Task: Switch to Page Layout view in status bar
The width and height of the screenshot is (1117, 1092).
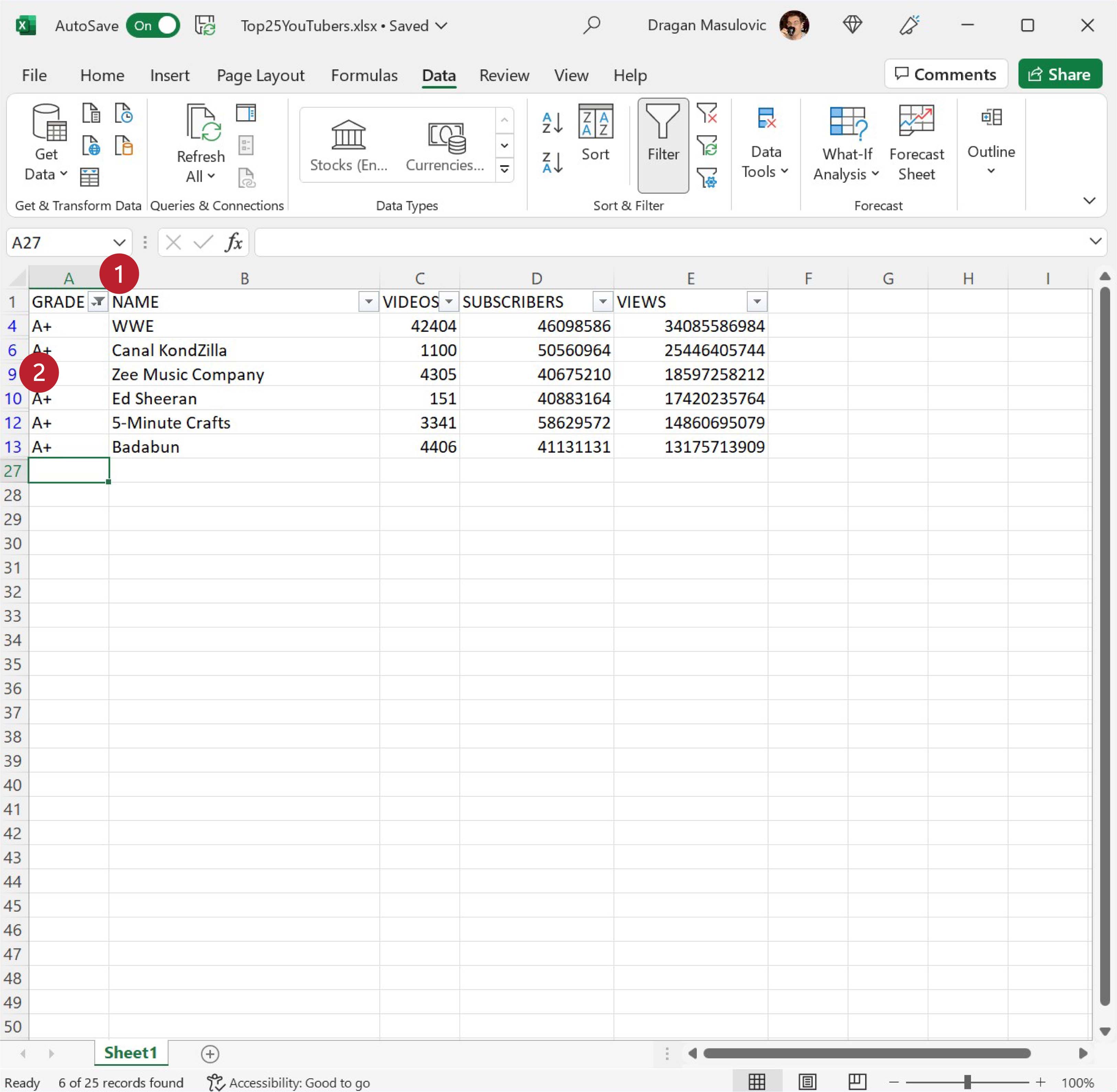Action: [807, 1082]
